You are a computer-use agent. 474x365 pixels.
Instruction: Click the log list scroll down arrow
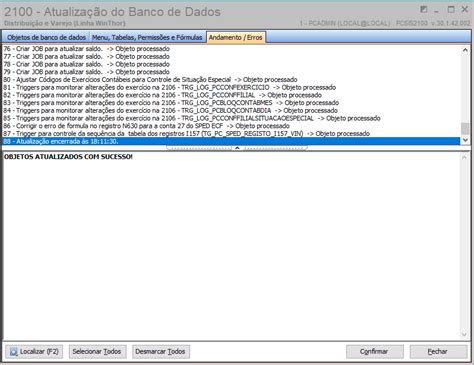[x=465, y=140]
